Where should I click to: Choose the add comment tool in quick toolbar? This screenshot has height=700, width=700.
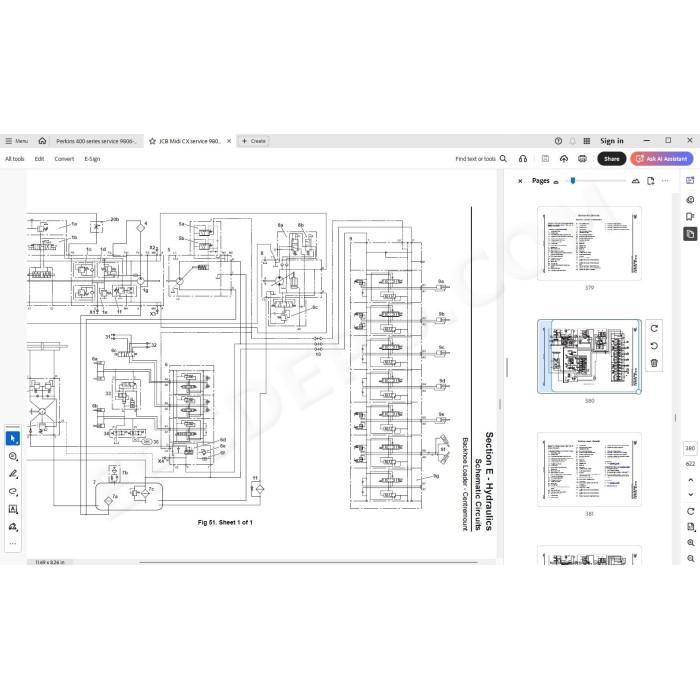pyautogui.click(x=13, y=457)
